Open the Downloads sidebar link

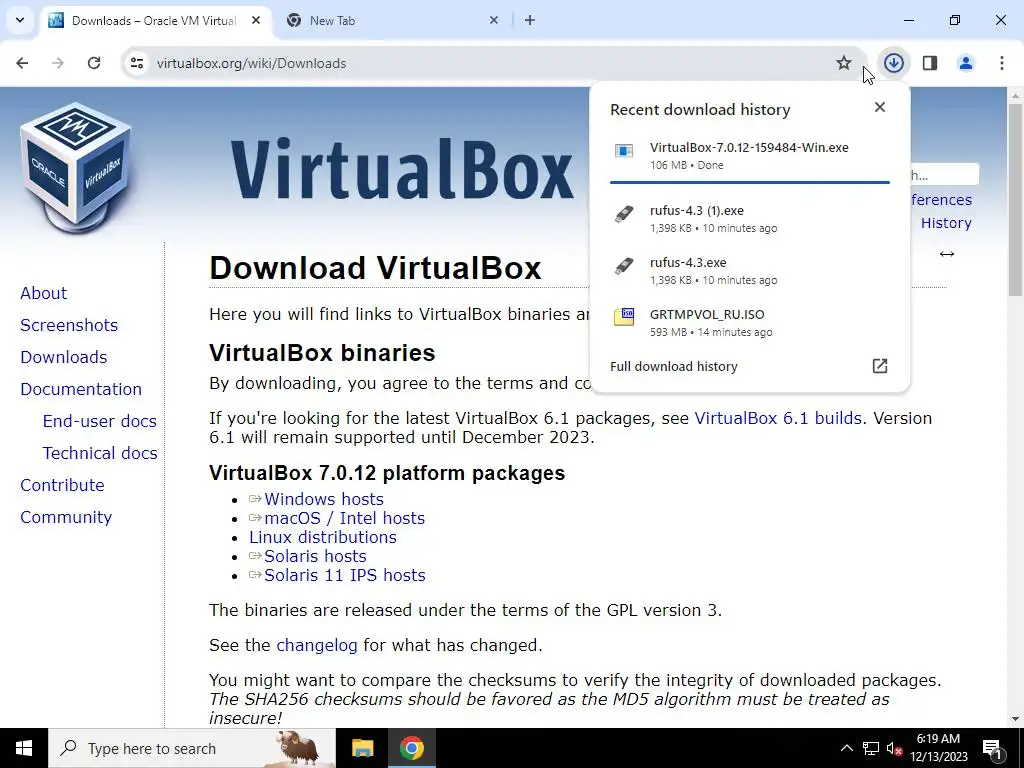63,357
